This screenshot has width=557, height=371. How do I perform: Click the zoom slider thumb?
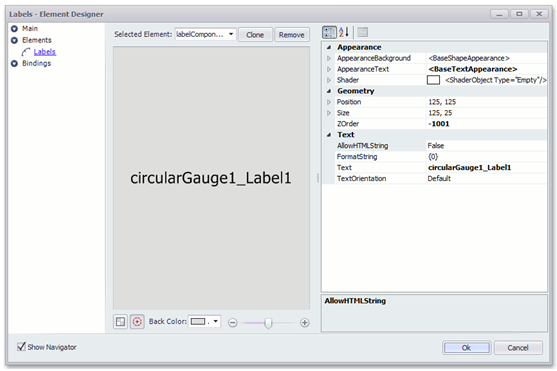click(x=268, y=323)
